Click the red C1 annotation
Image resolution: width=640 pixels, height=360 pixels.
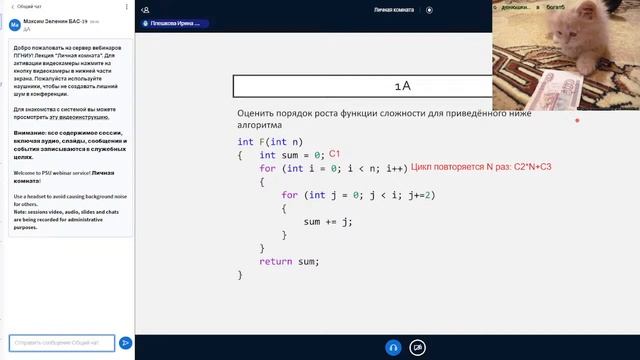(334, 154)
